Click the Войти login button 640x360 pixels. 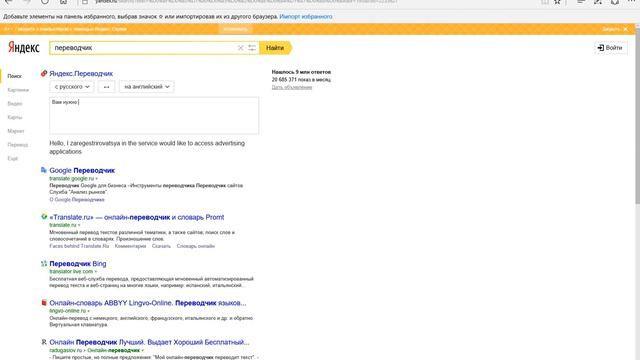(x=611, y=48)
